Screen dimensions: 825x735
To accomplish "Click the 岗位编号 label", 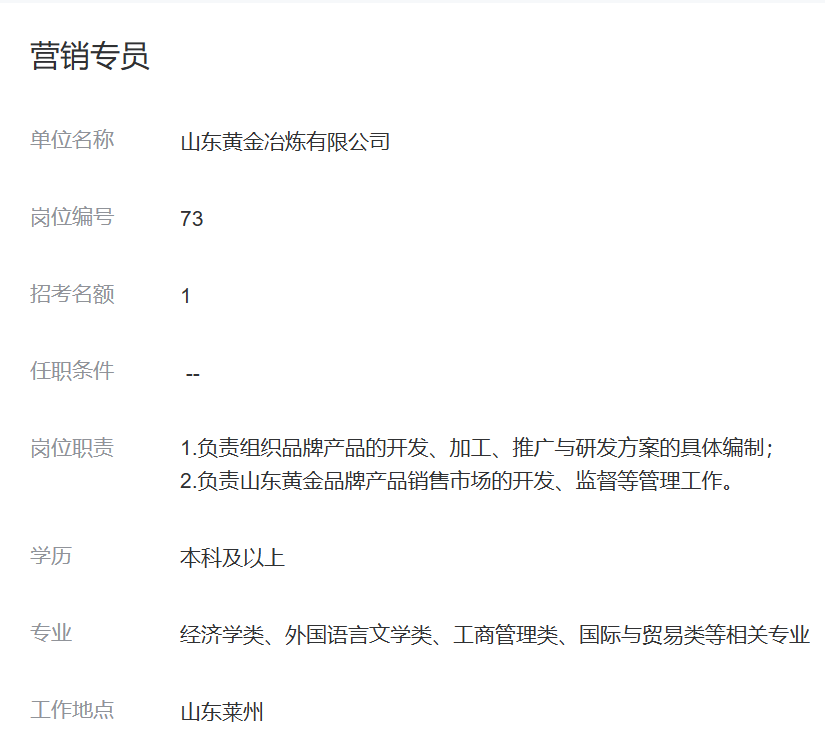I will click(x=72, y=217).
